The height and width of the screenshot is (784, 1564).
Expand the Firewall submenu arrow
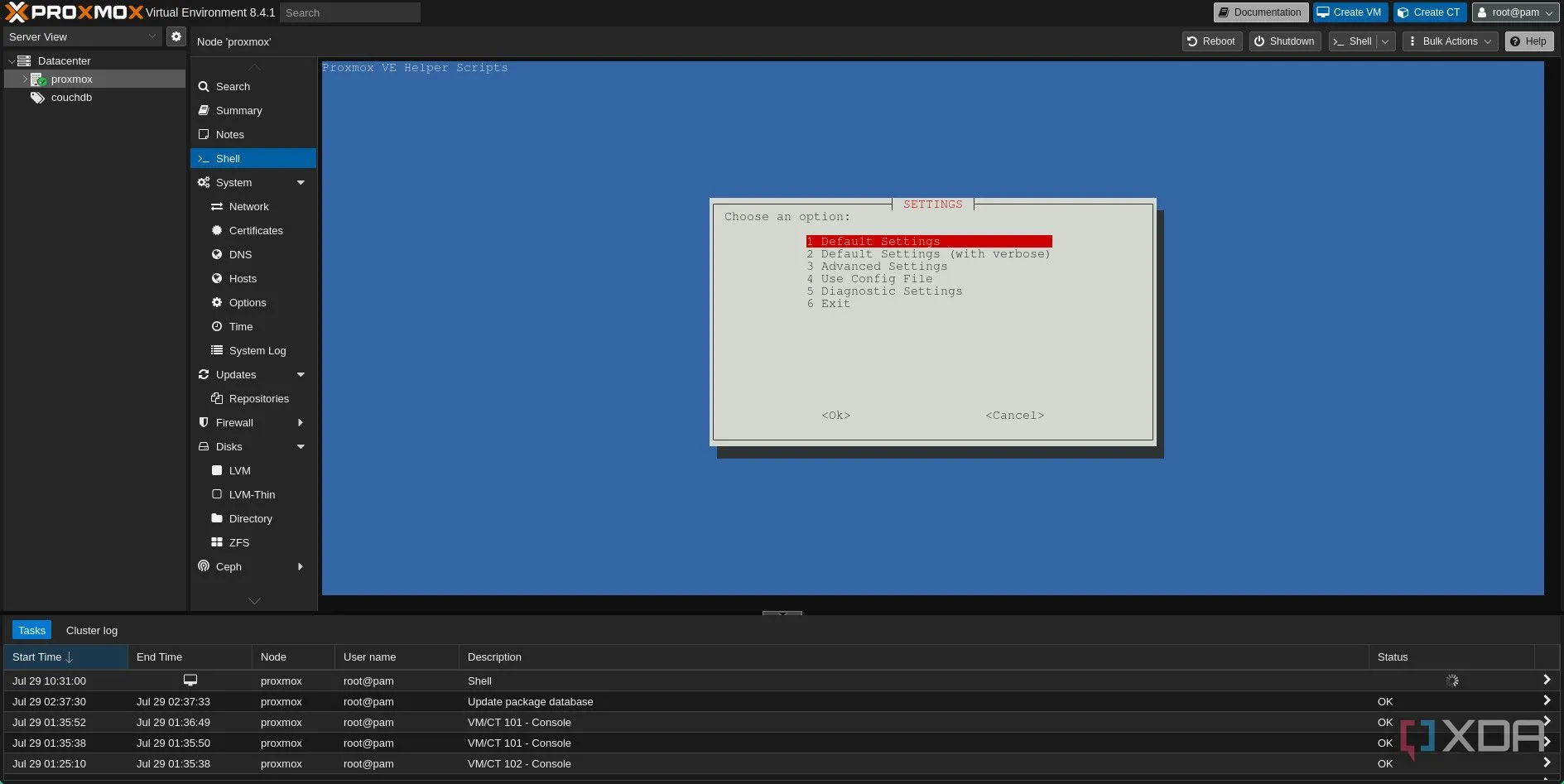[301, 422]
